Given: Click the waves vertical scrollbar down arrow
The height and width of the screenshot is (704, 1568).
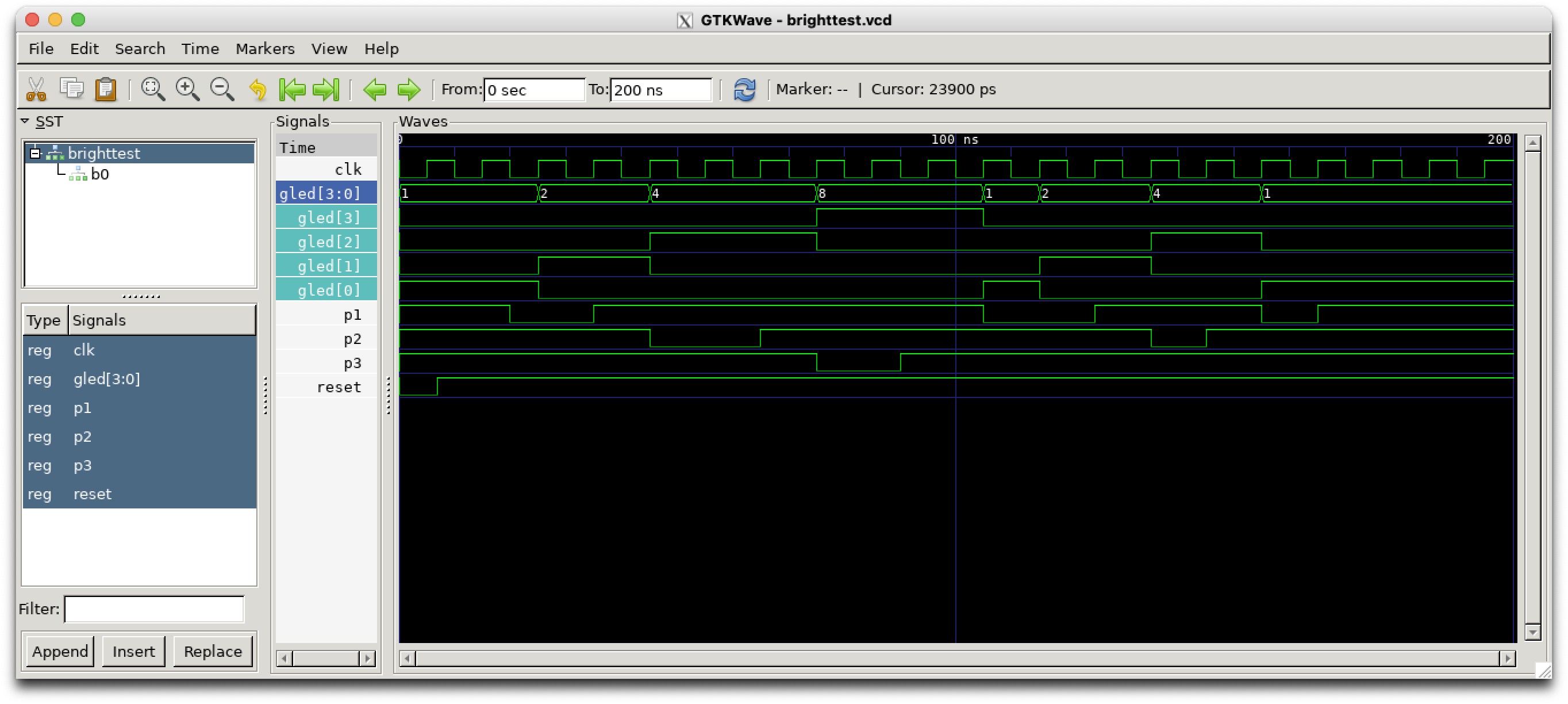Looking at the screenshot, I should point(1532,633).
